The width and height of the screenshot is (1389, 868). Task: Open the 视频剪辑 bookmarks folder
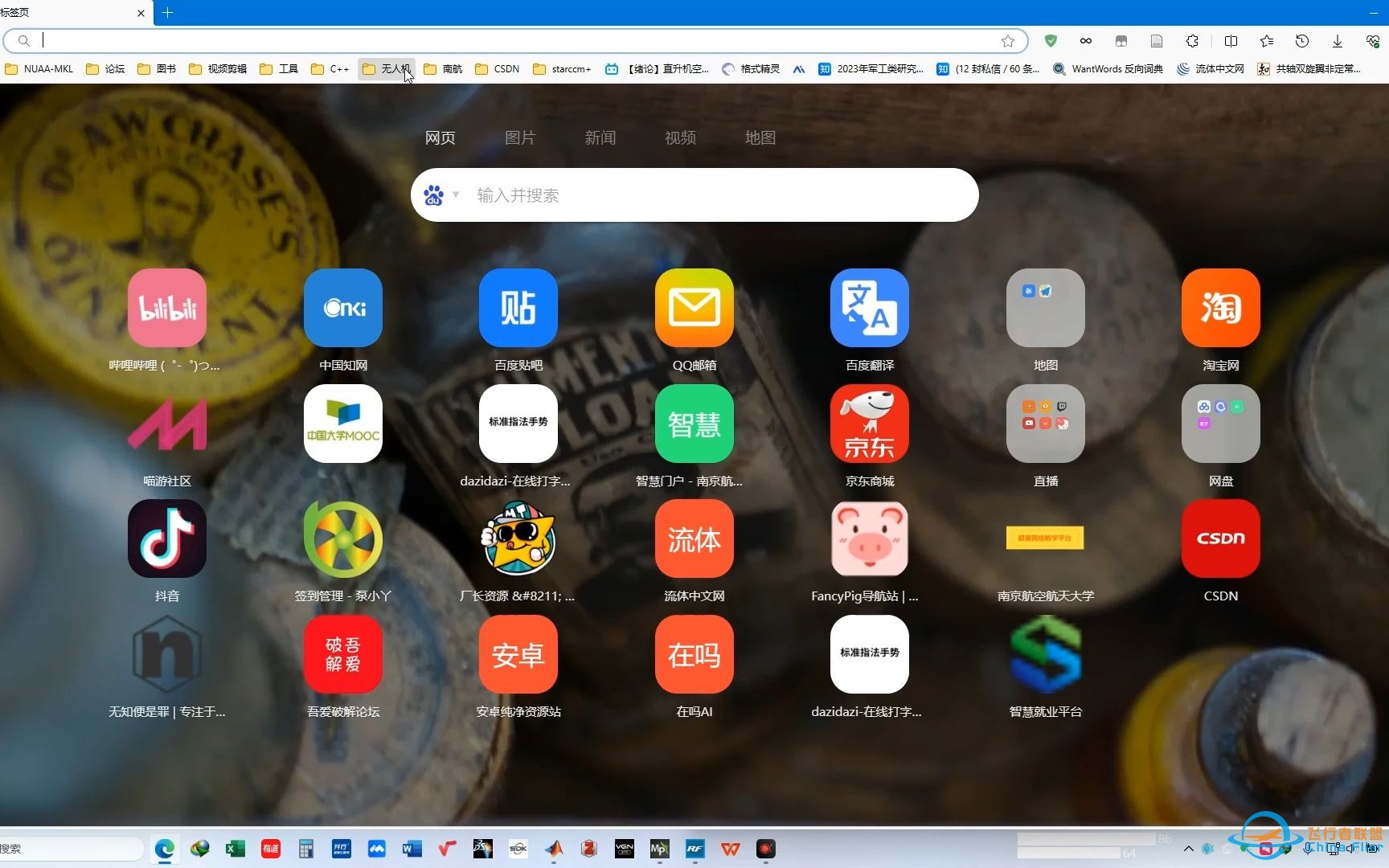[x=219, y=69]
